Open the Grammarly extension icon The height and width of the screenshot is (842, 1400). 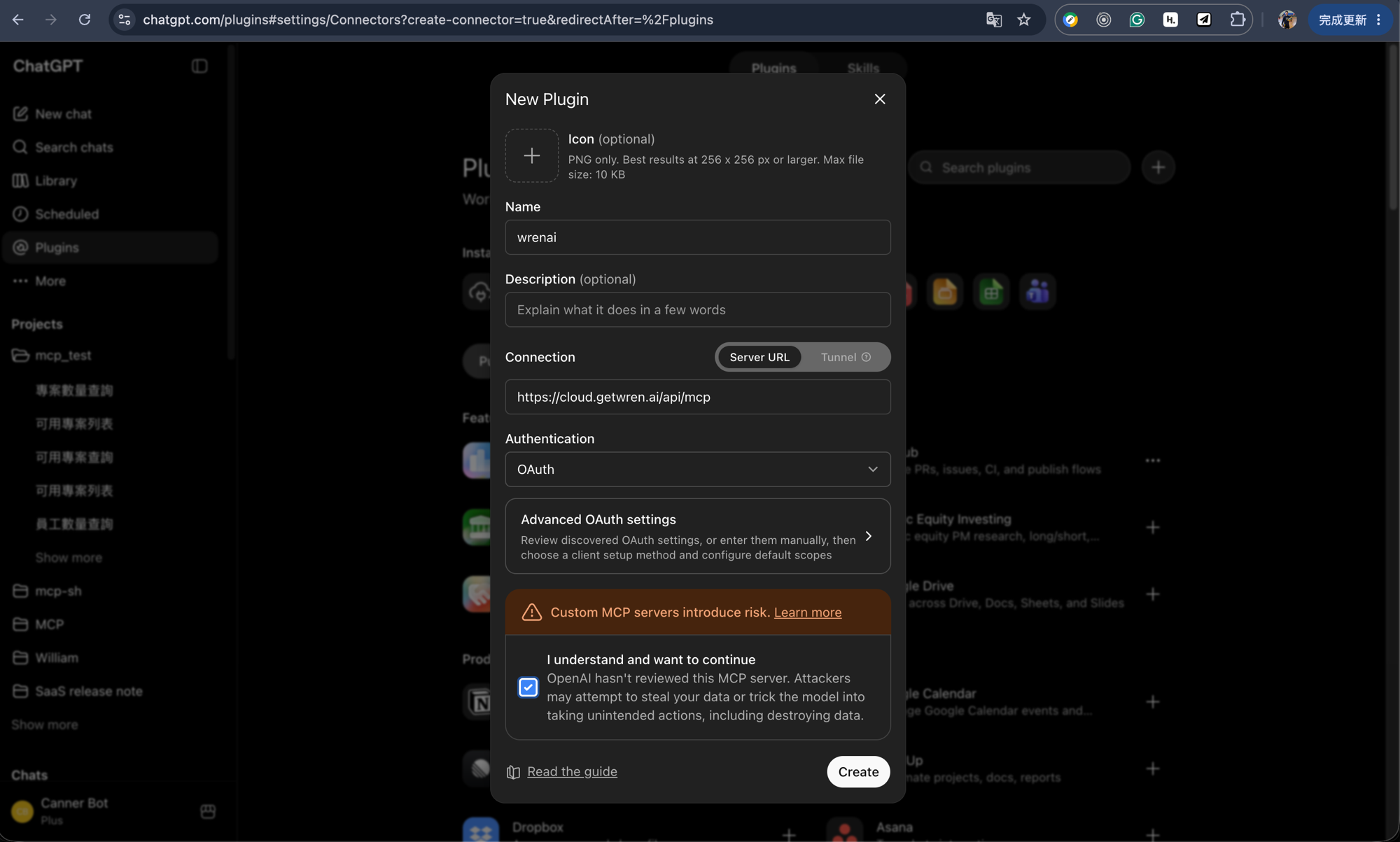click(x=1137, y=20)
